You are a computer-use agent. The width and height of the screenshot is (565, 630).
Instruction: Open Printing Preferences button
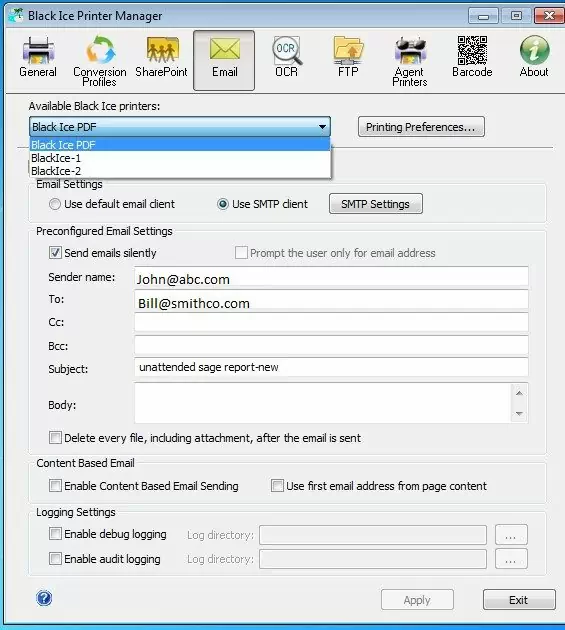pyautogui.click(x=421, y=127)
